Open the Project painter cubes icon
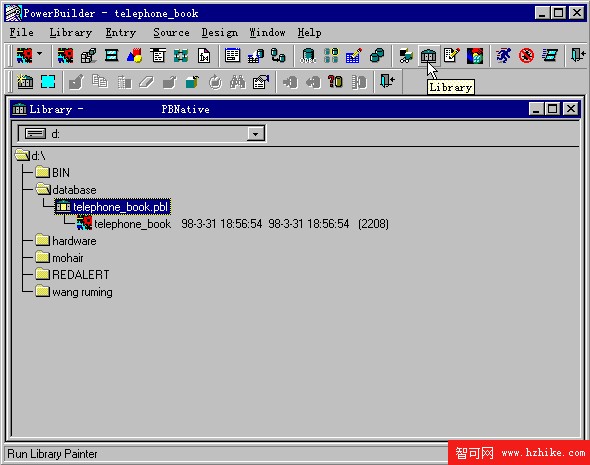The width and height of the screenshot is (590, 465). click(x=88, y=56)
